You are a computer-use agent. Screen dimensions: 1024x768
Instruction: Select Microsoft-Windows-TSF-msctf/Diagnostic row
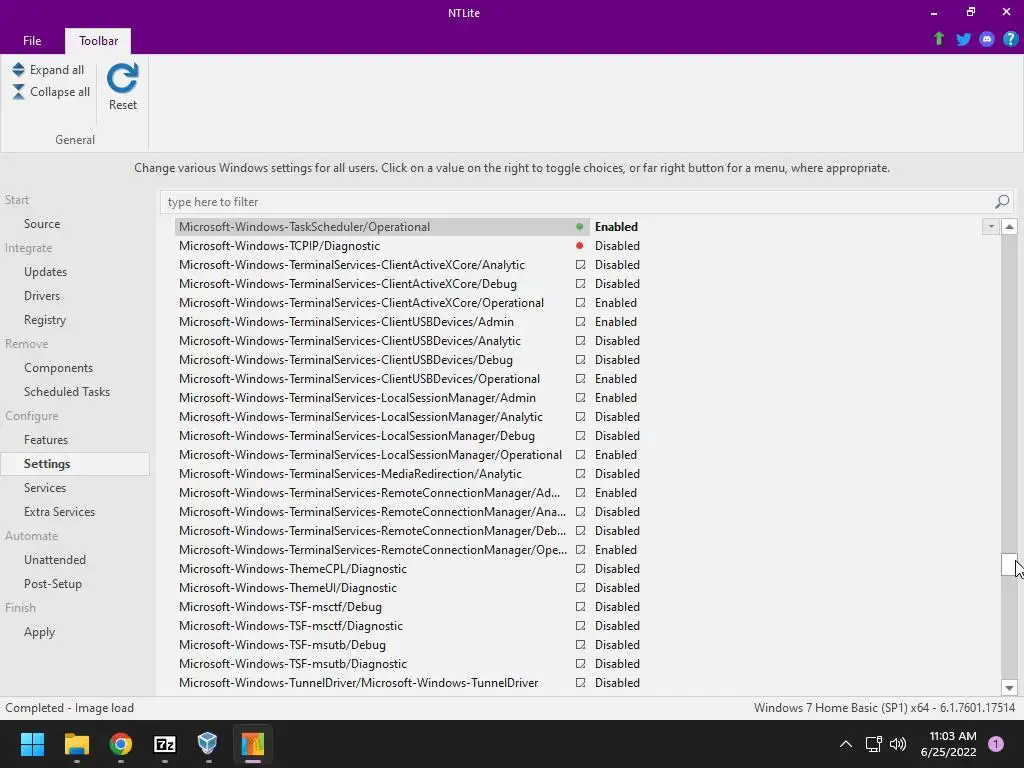point(291,626)
